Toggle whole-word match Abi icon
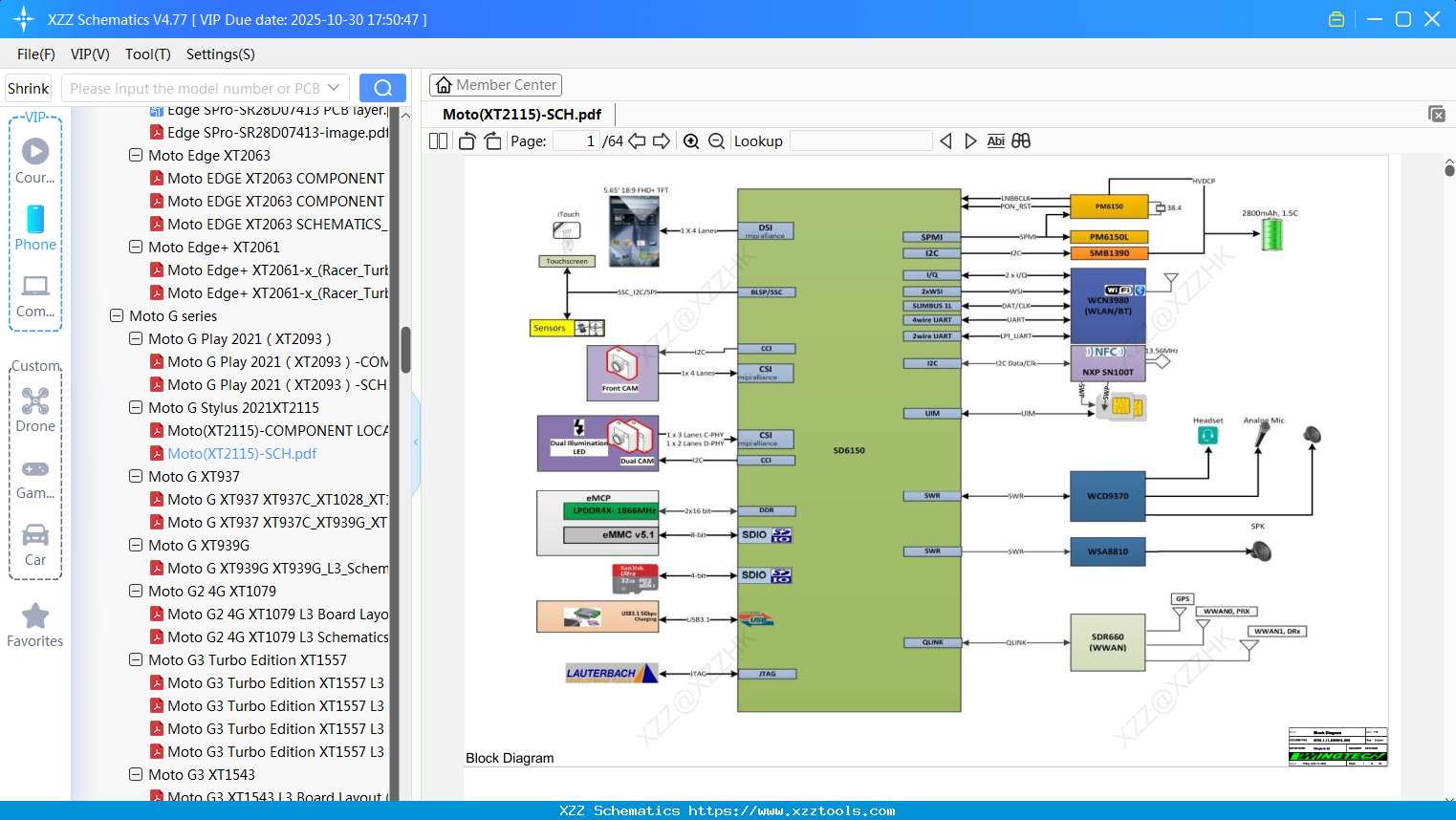 click(x=995, y=141)
